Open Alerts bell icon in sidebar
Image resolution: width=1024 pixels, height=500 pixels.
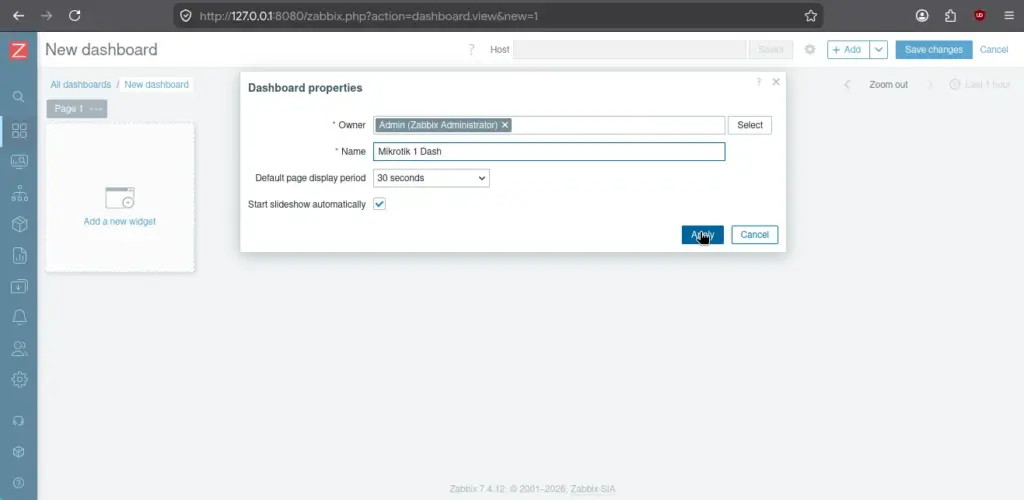pos(20,318)
